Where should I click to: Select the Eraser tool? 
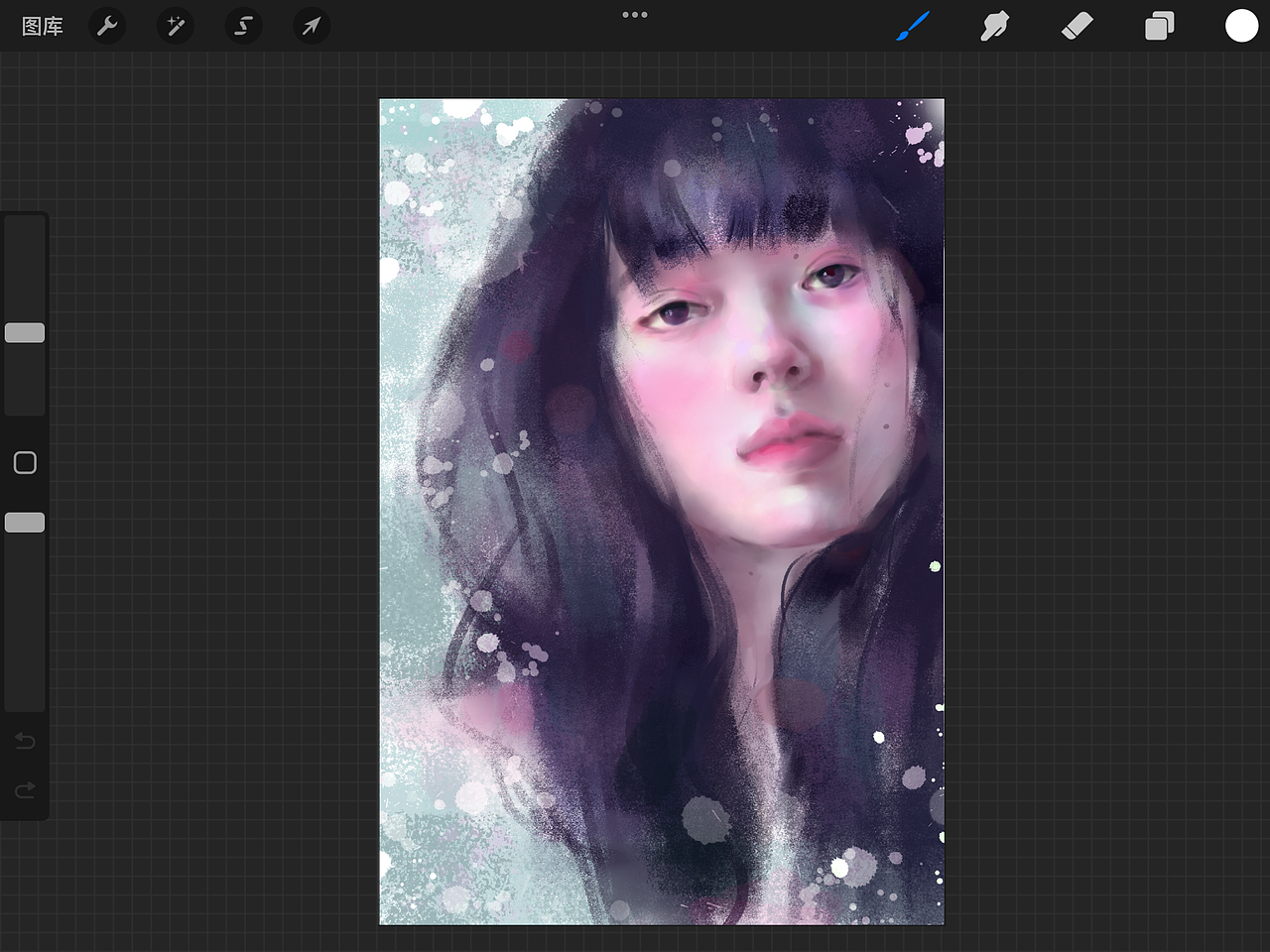(1078, 26)
